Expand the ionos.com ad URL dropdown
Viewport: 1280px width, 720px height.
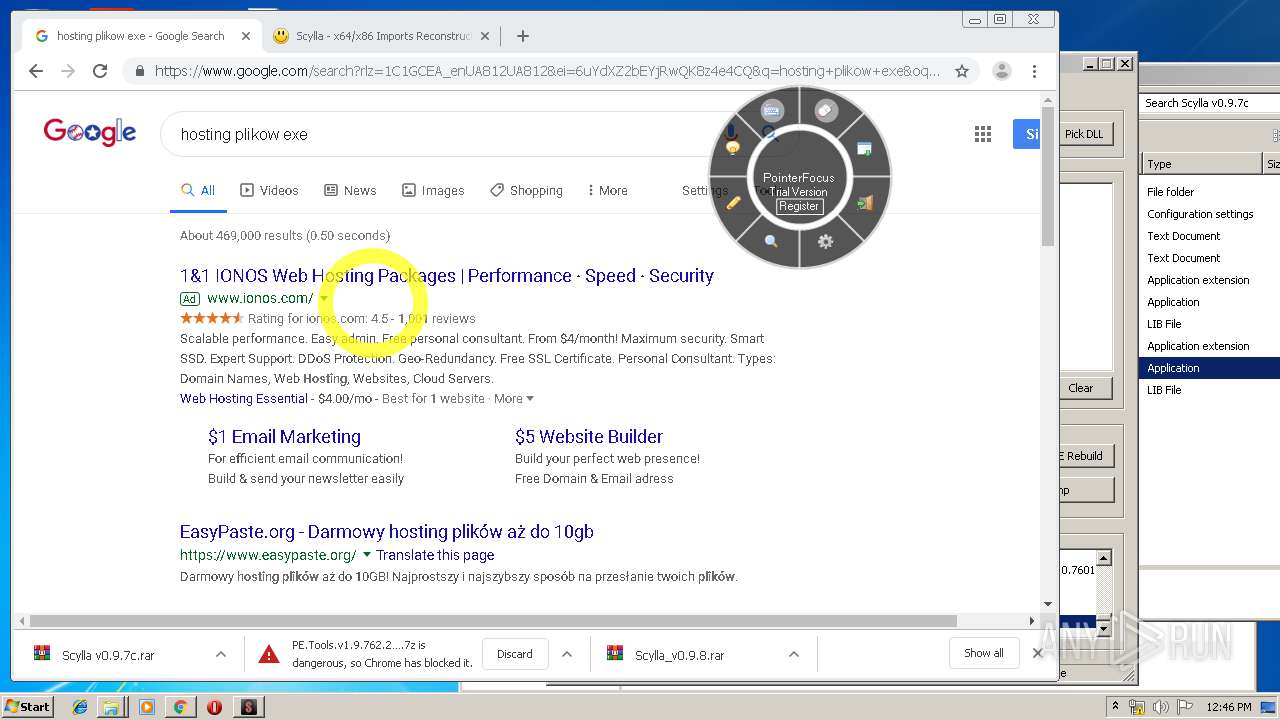point(324,298)
